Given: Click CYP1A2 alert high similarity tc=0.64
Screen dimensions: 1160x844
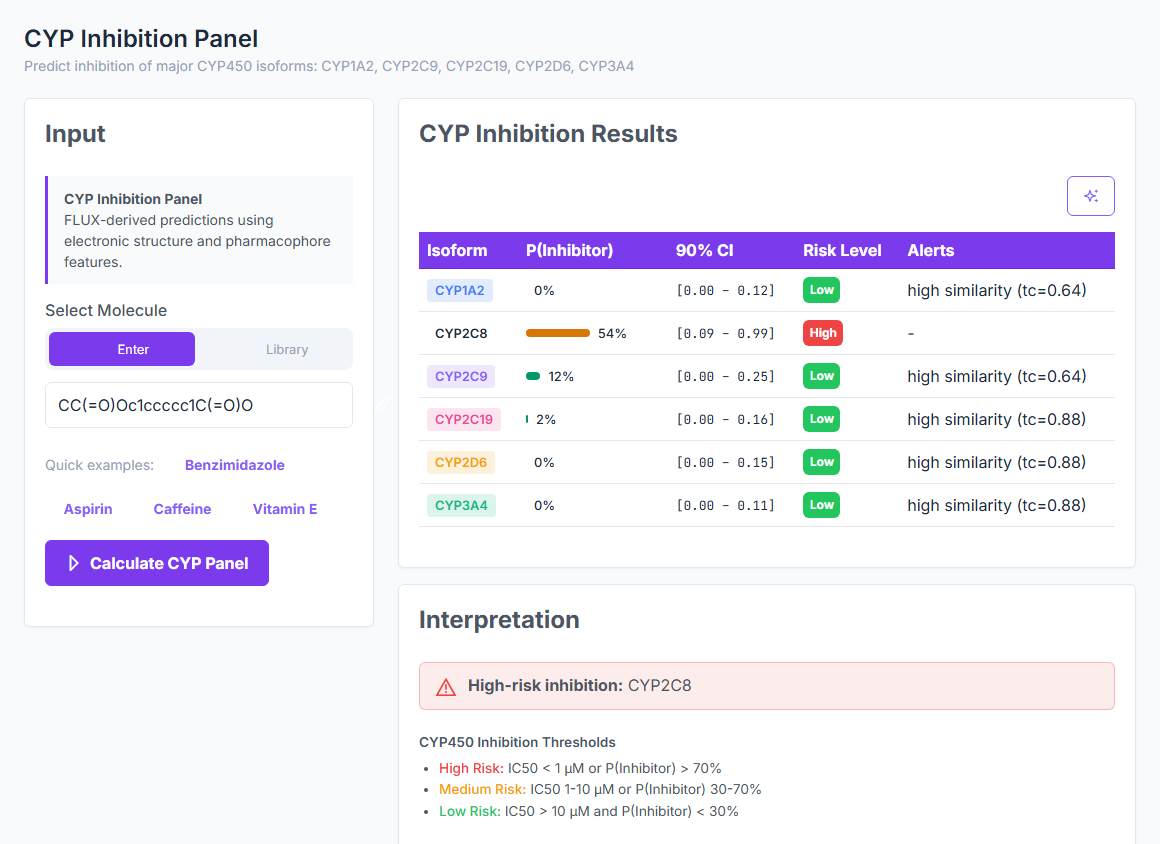Looking at the screenshot, I should [997, 291].
